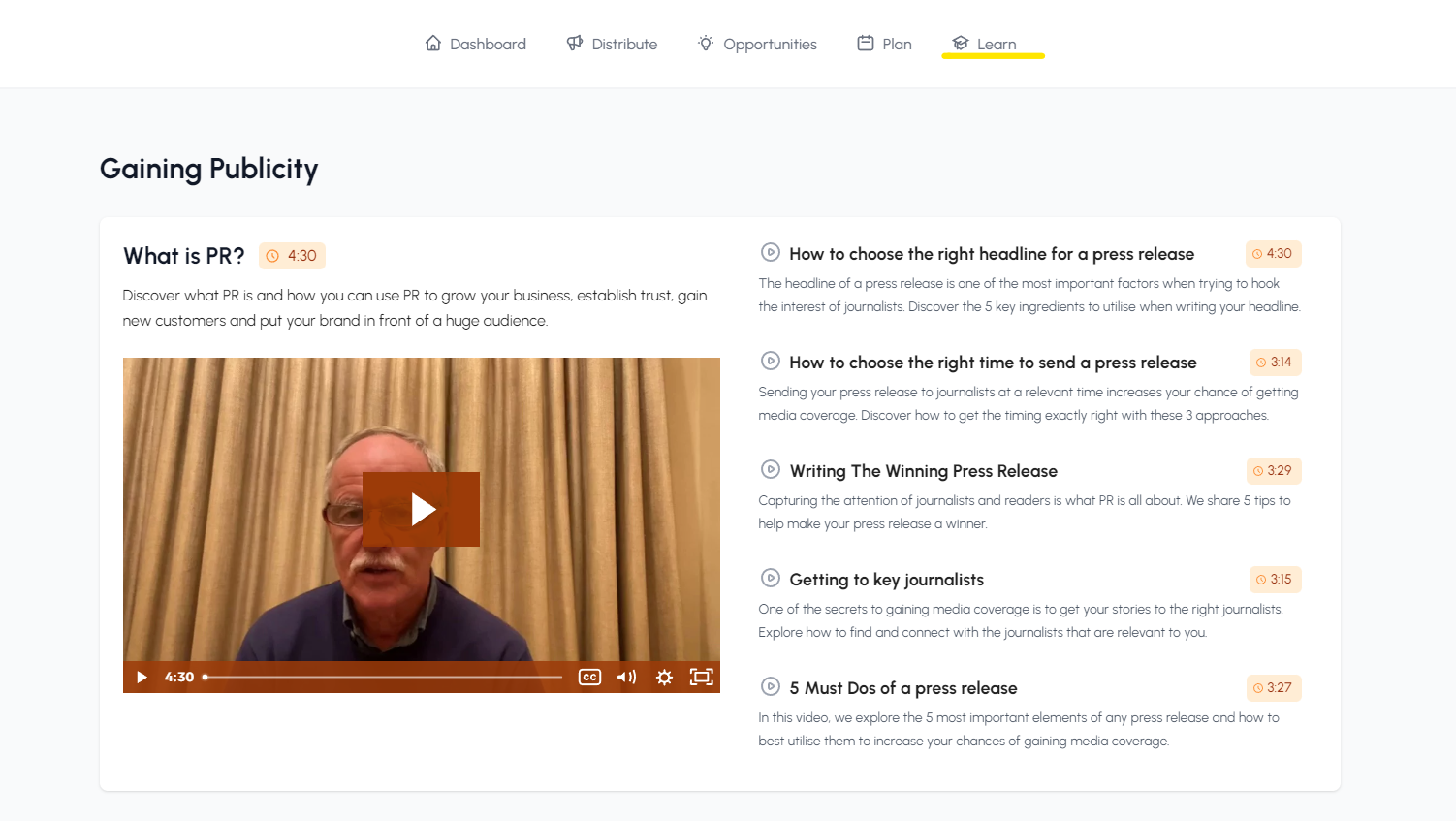The width and height of the screenshot is (1456, 821).
Task: Click the Learn graduation cap icon
Action: click(x=961, y=43)
